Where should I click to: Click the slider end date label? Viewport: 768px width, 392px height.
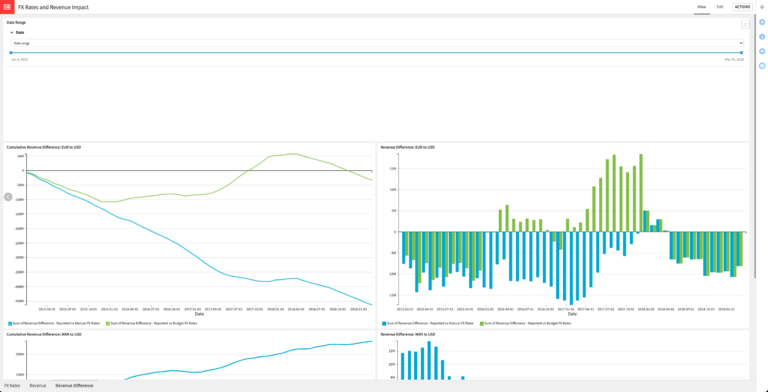coord(734,59)
